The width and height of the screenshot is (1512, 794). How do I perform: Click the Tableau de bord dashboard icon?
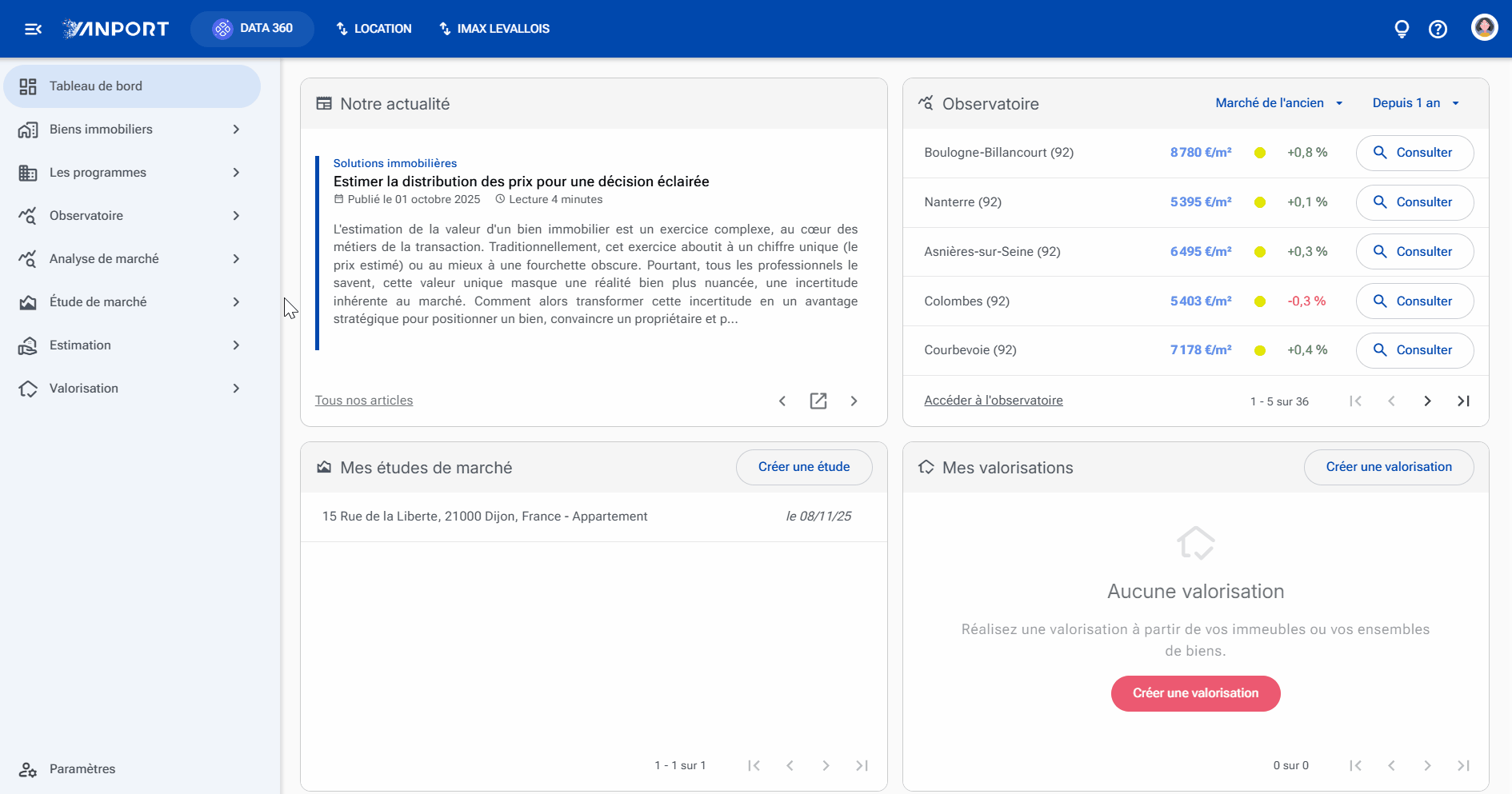click(x=28, y=86)
